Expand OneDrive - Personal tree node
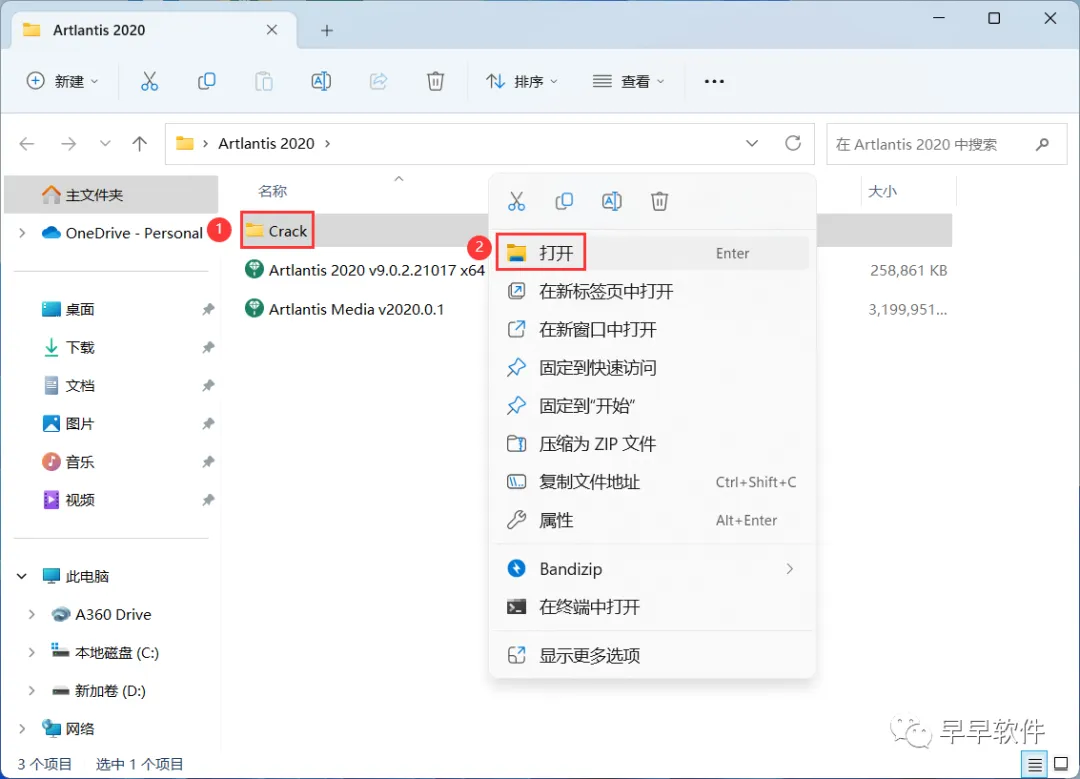The image size is (1080, 779). click(x=22, y=233)
